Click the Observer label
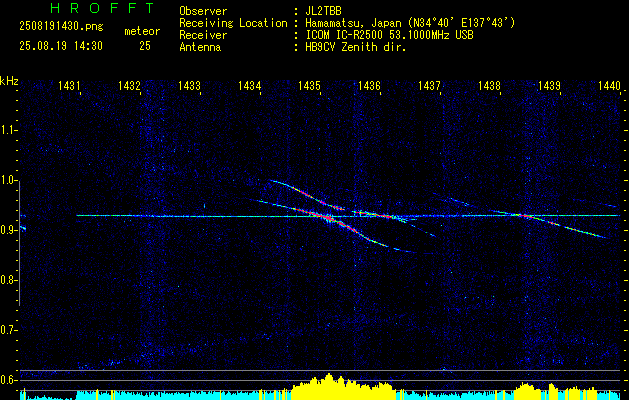The height and width of the screenshot is (400, 629). [x=203, y=11]
